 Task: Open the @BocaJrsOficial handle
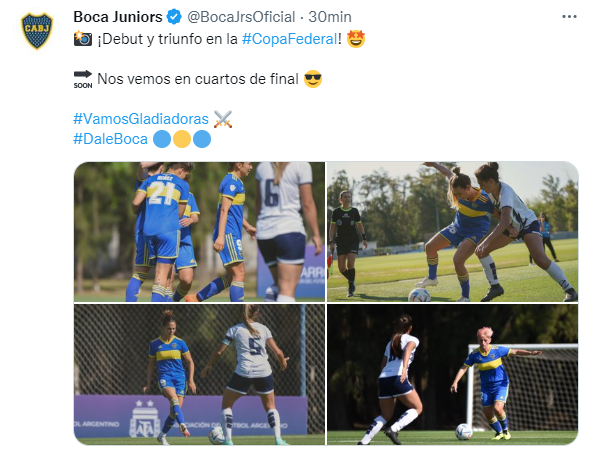coord(241,17)
